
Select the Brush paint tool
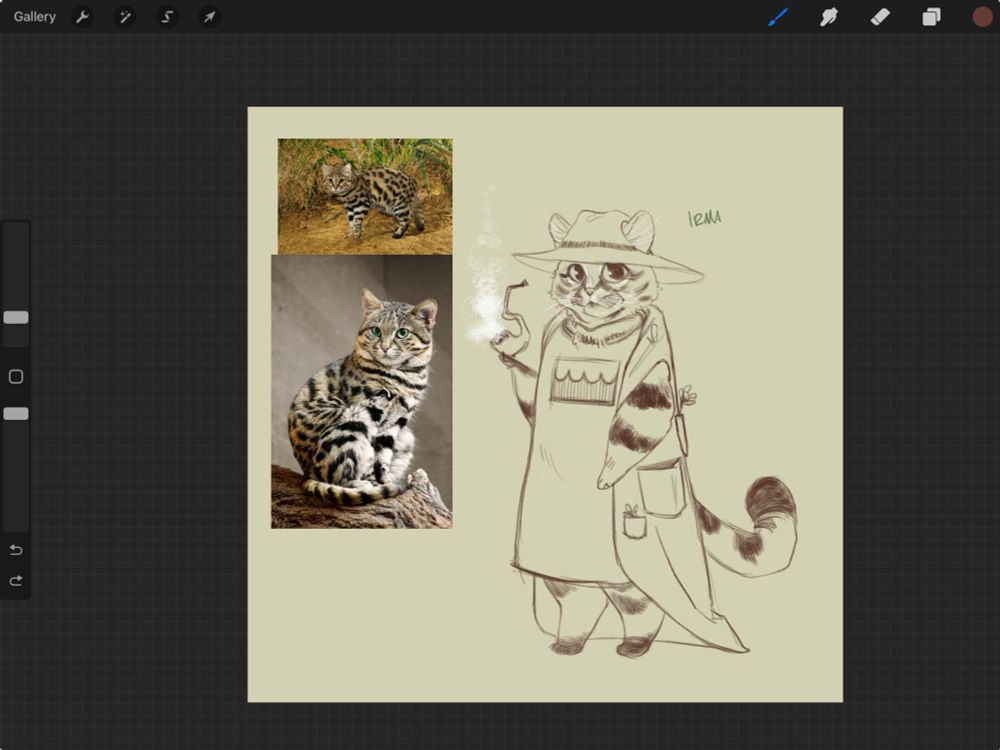pos(778,17)
